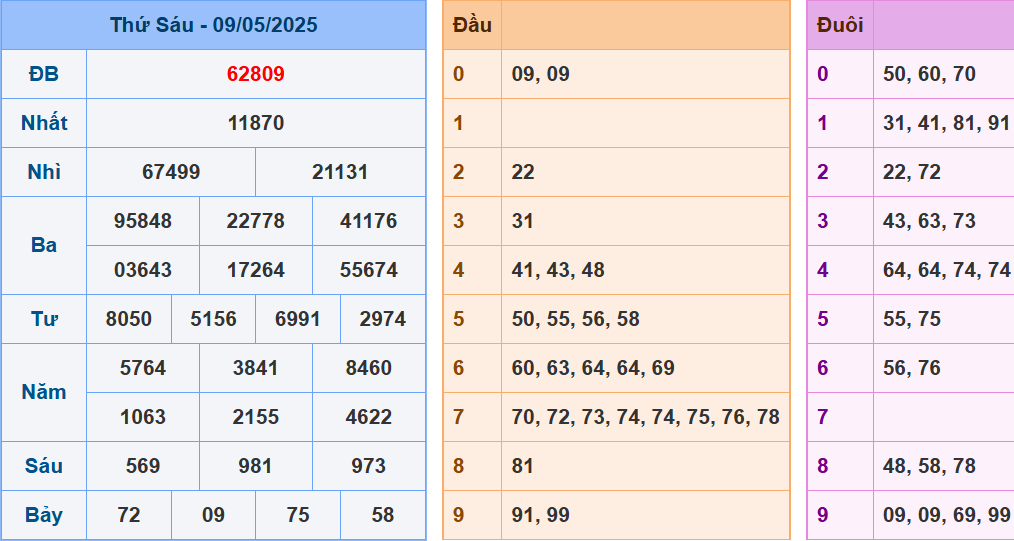Screen dimensions: 1014x541
Task: Select the Bảy prize number 75
Action: 297,515
